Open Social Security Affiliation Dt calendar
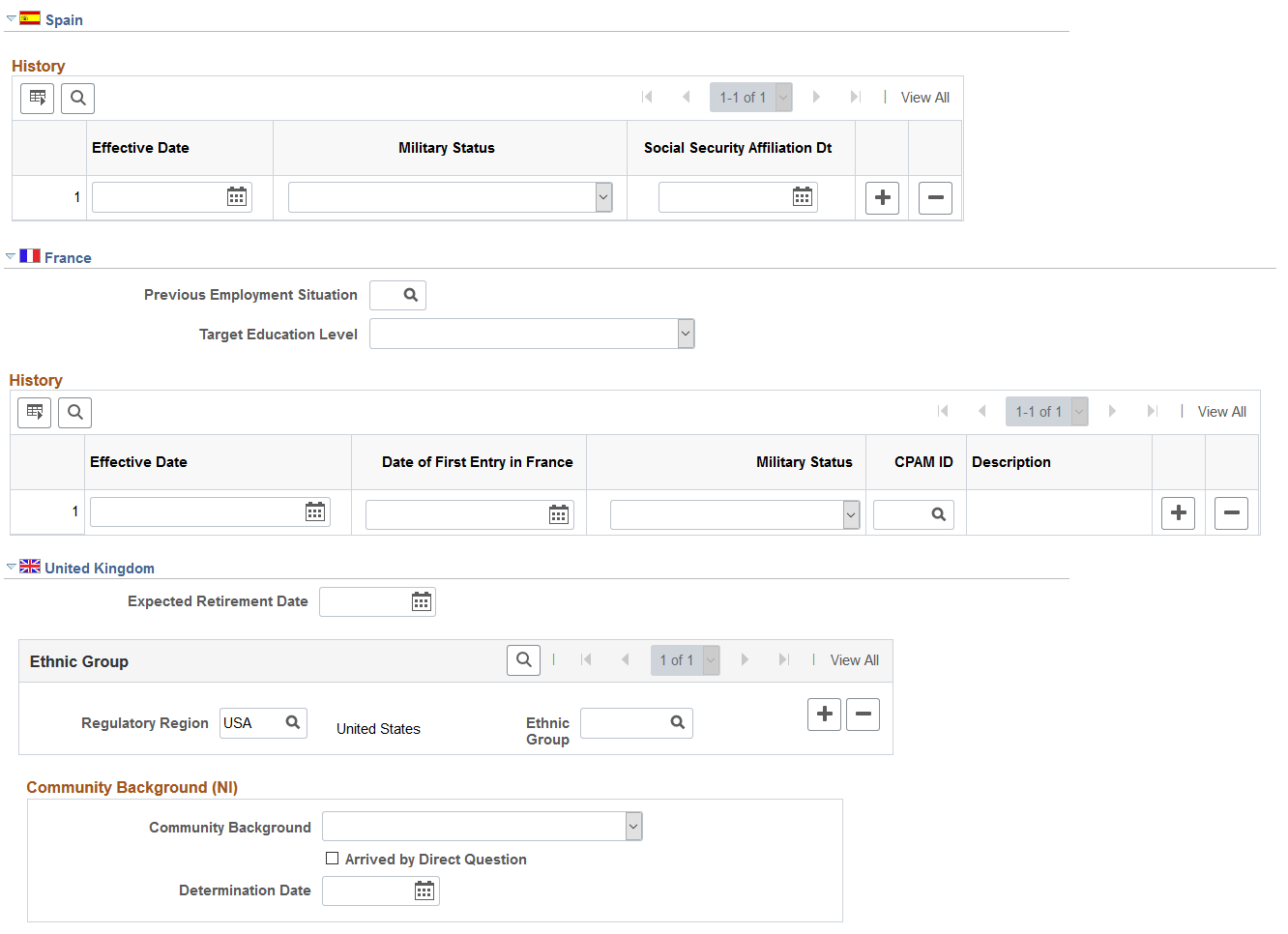 click(803, 197)
